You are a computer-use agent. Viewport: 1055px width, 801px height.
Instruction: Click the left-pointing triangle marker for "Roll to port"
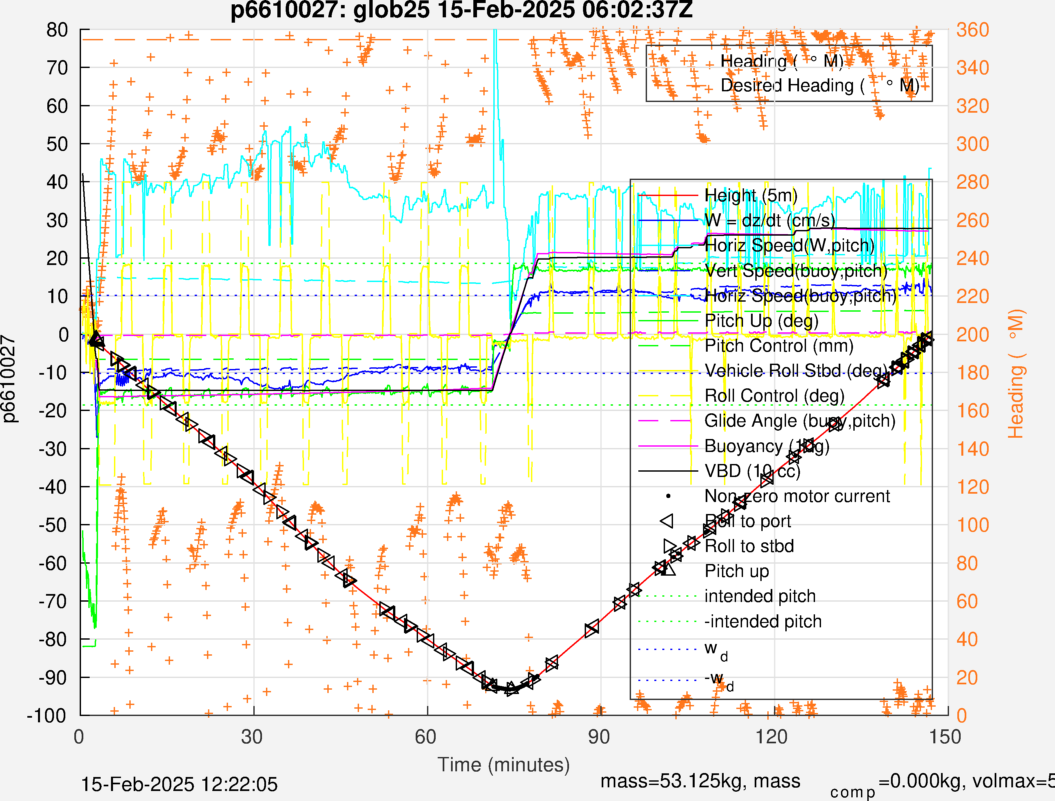pos(667,521)
